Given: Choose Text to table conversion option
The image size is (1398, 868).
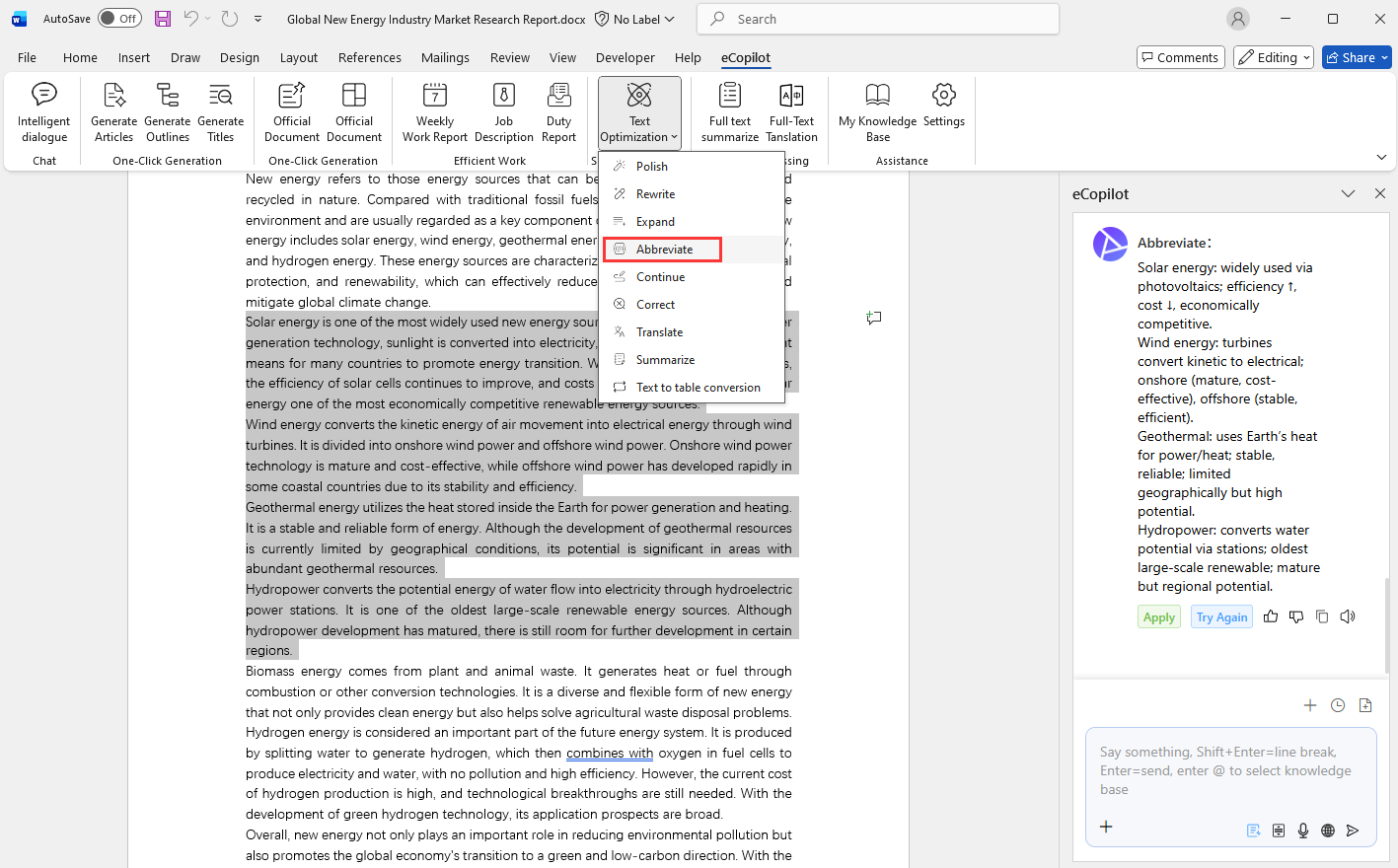Looking at the screenshot, I should pos(698,388).
